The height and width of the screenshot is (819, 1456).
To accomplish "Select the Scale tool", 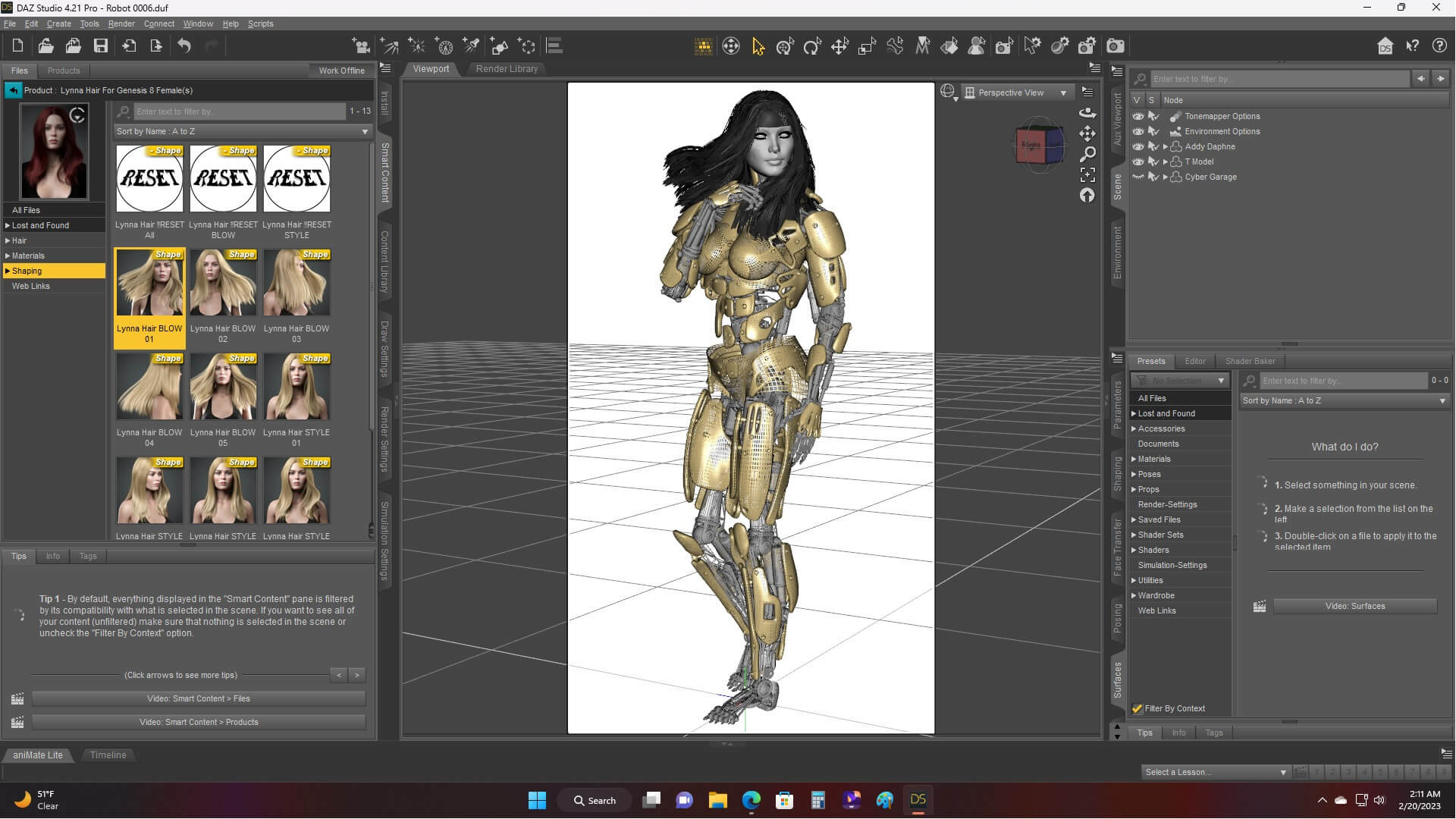I will tap(867, 47).
